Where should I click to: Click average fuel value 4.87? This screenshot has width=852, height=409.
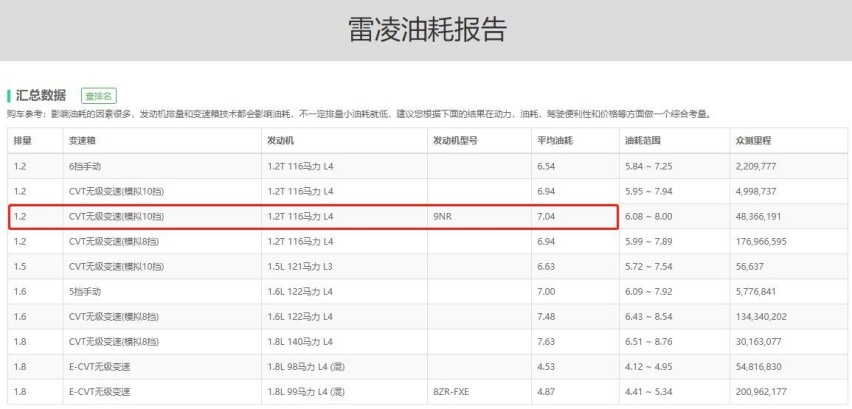[546, 392]
